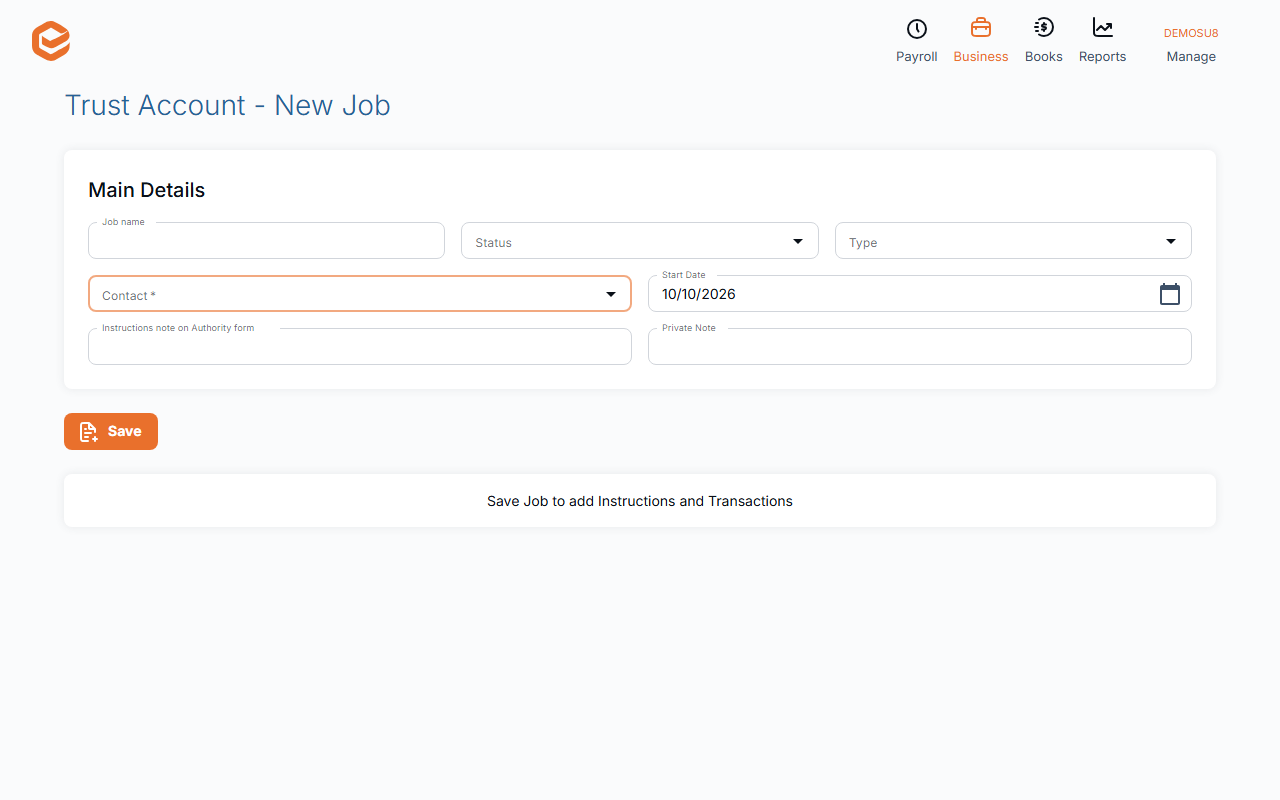This screenshot has height=800, width=1280.
Task: Click the DEMOSU8 account link
Action: [1191, 33]
